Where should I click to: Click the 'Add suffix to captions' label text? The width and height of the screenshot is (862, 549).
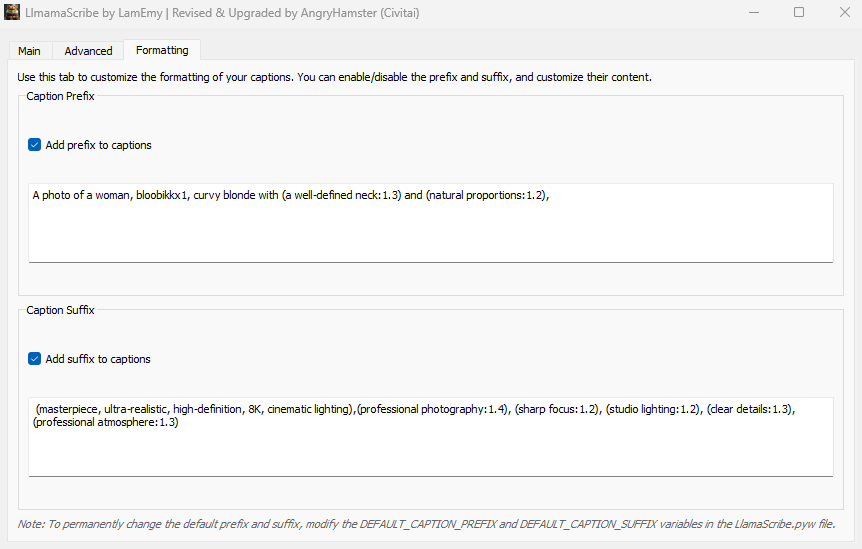coord(98,359)
